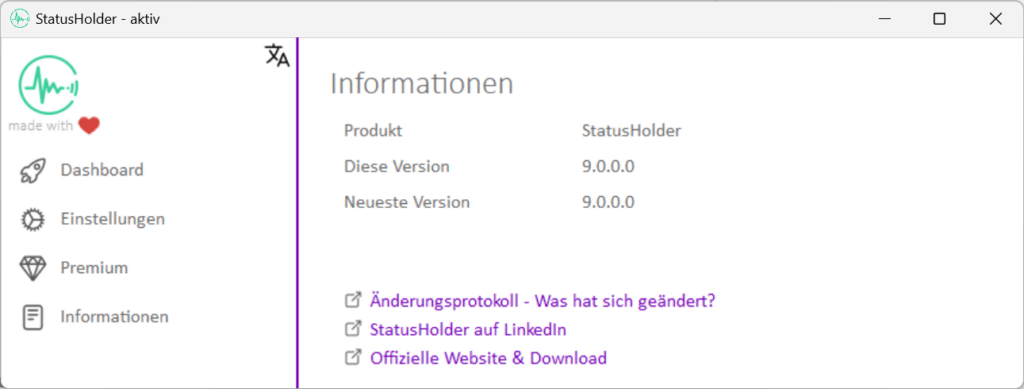Open the Änderungsprotokoll changelog link
The width and height of the screenshot is (1024, 389).
coord(543,301)
